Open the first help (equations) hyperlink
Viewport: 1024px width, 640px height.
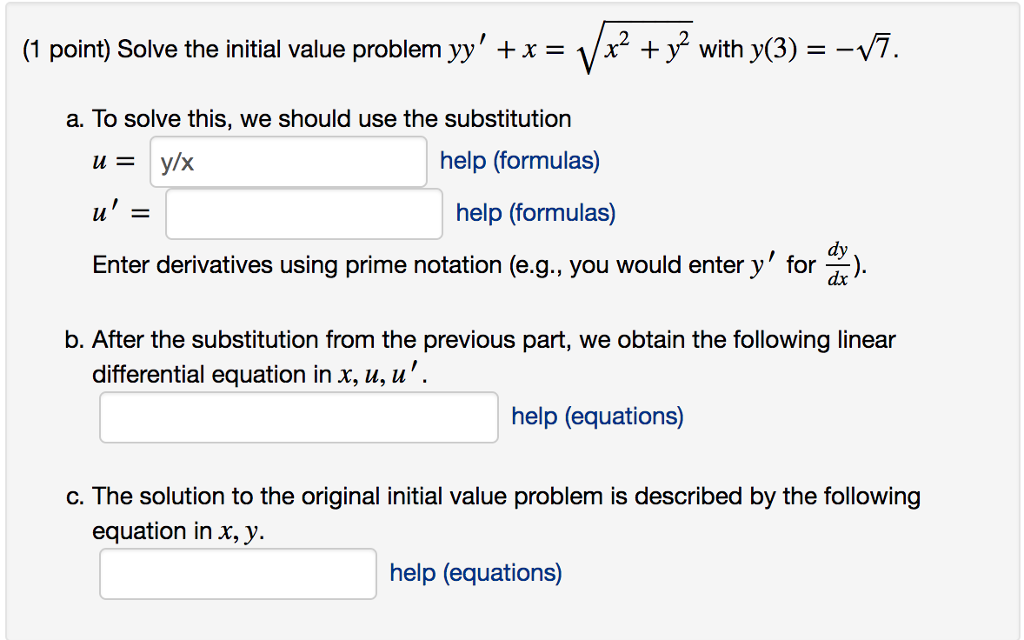coord(596,416)
